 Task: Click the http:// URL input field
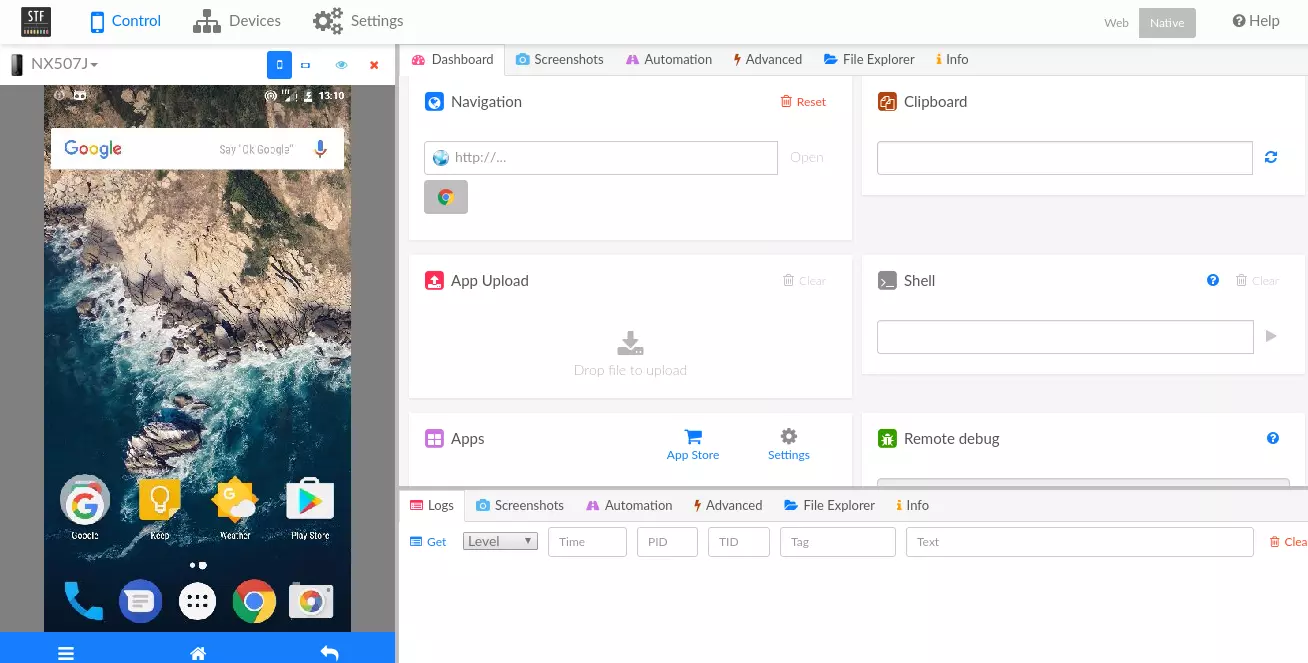click(610, 158)
